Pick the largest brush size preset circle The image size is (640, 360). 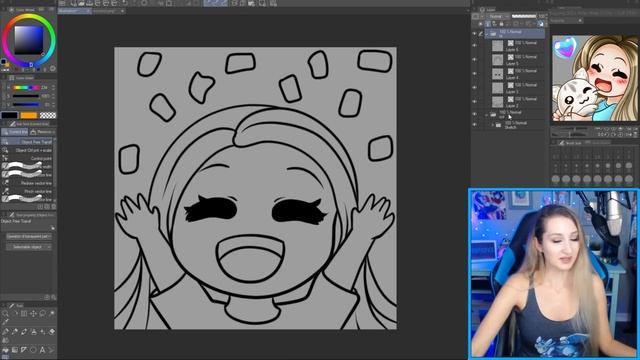click(629, 179)
